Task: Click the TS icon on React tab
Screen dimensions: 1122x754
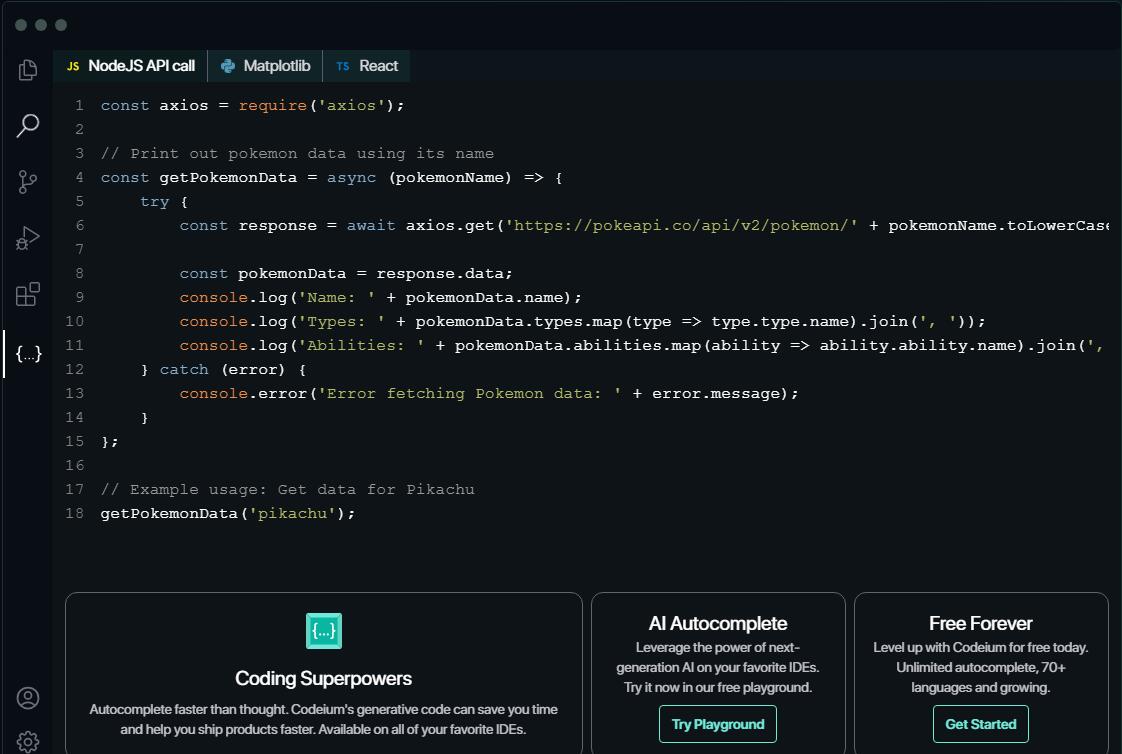Action: (x=343, y=66)
